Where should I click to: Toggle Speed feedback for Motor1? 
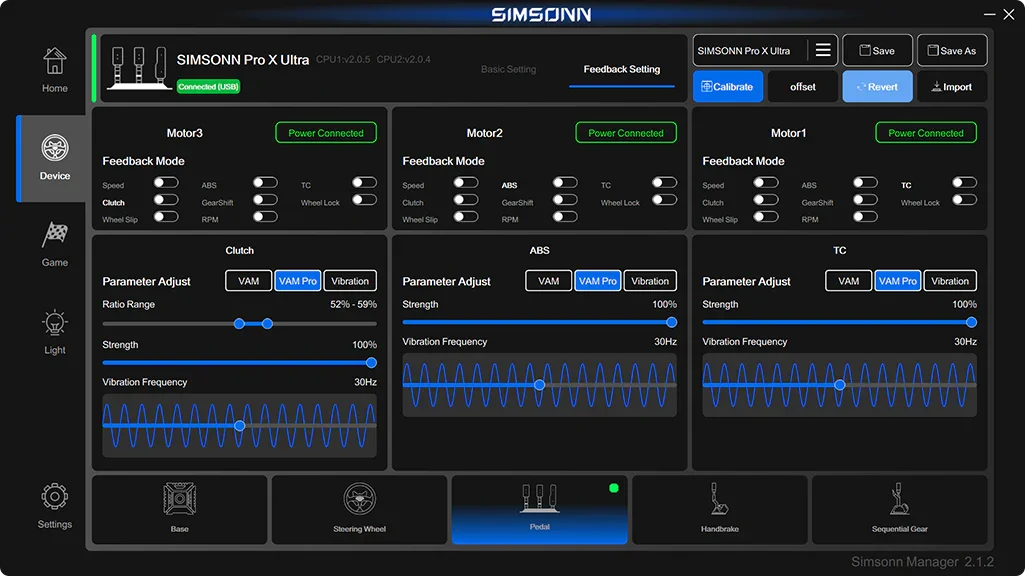(765, 182)
